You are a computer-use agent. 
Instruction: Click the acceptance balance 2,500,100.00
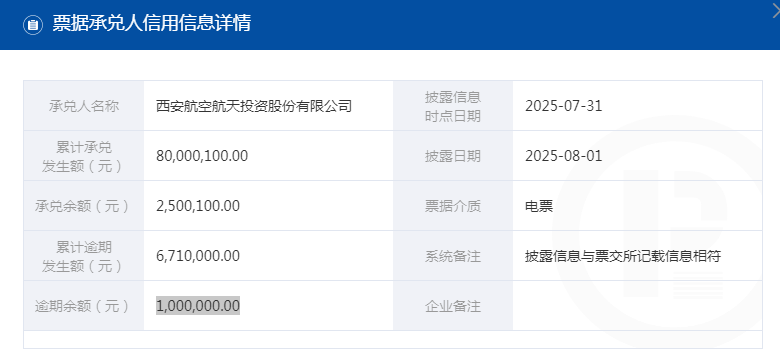[198, 206]
